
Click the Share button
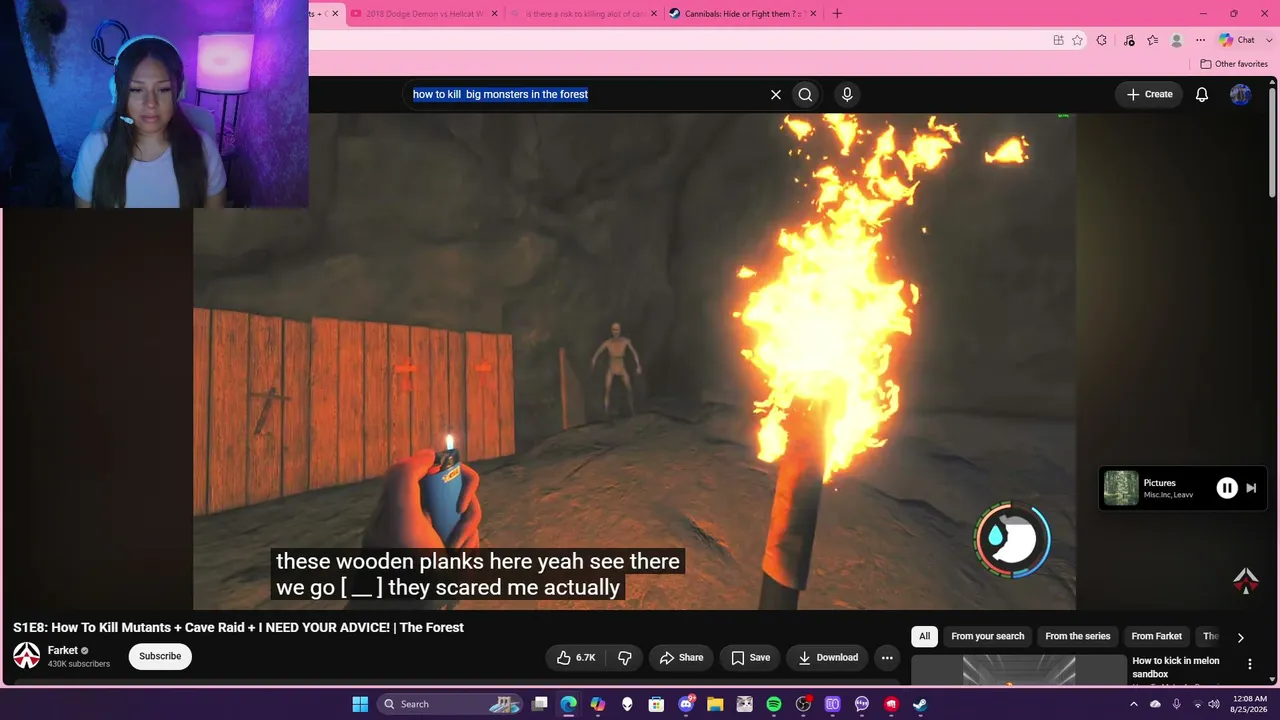pyautogui.click(x=681, y=657)
